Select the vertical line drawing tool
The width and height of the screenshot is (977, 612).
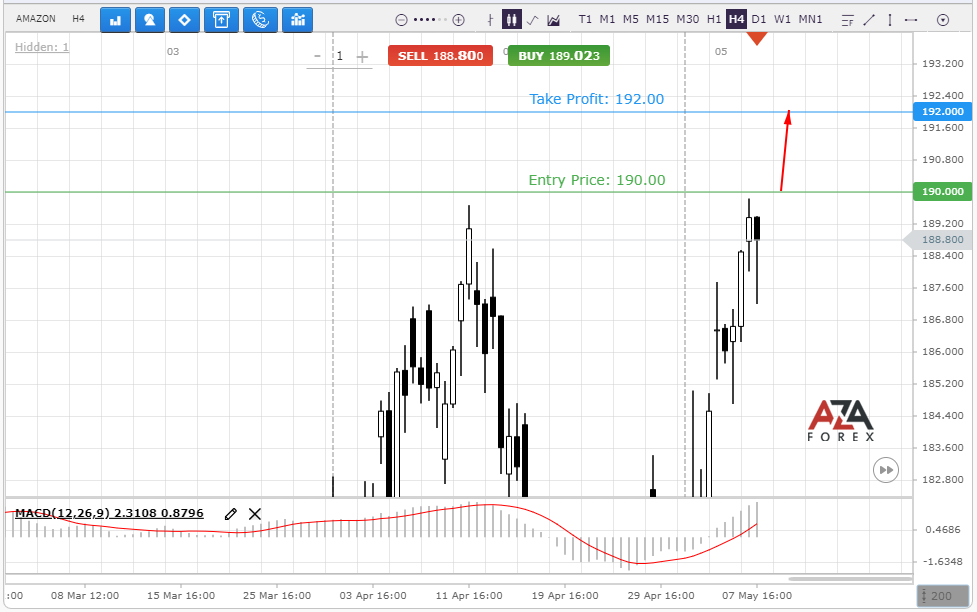(890, 20)
